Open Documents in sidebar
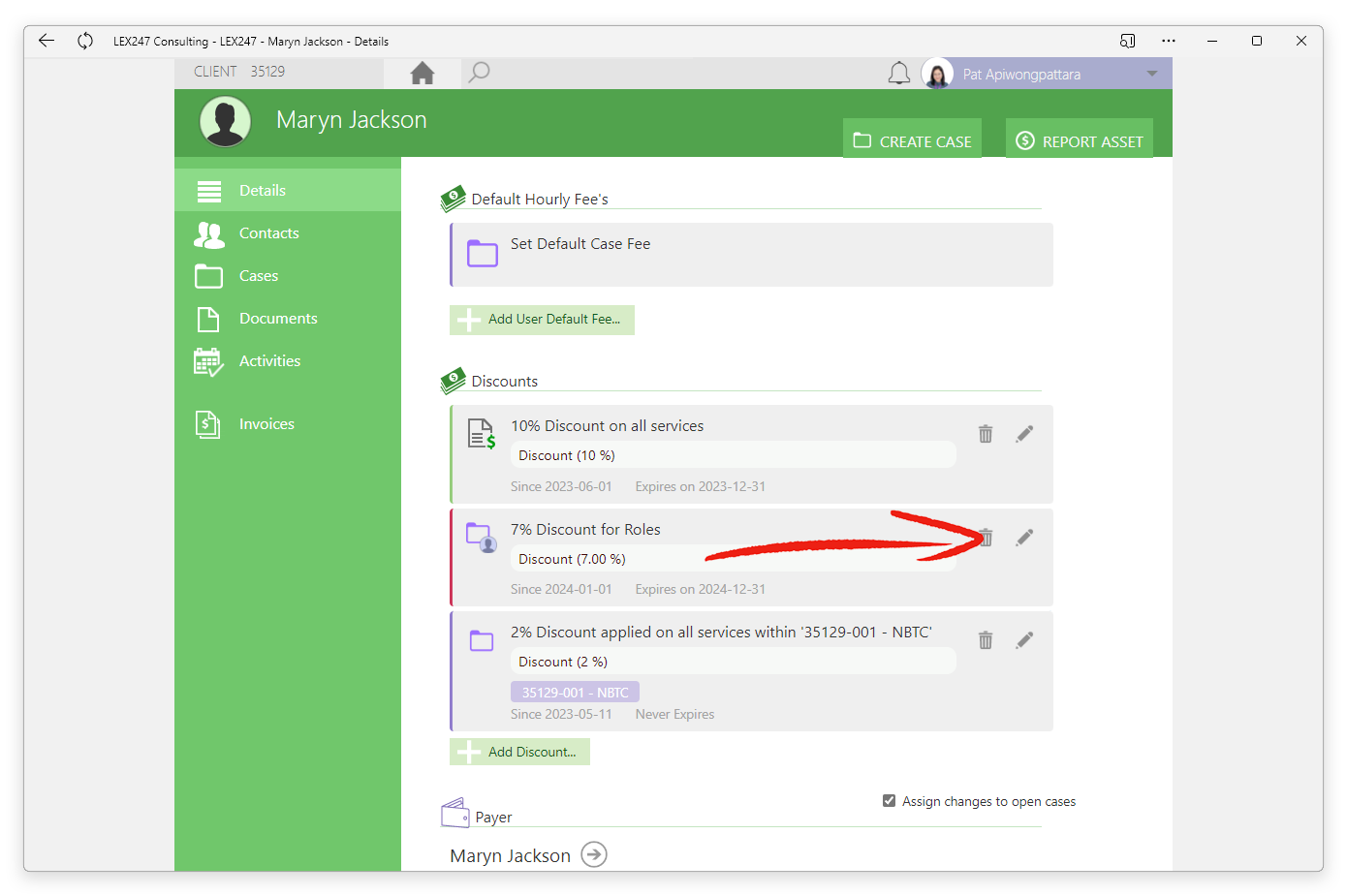 pos(288,318)
